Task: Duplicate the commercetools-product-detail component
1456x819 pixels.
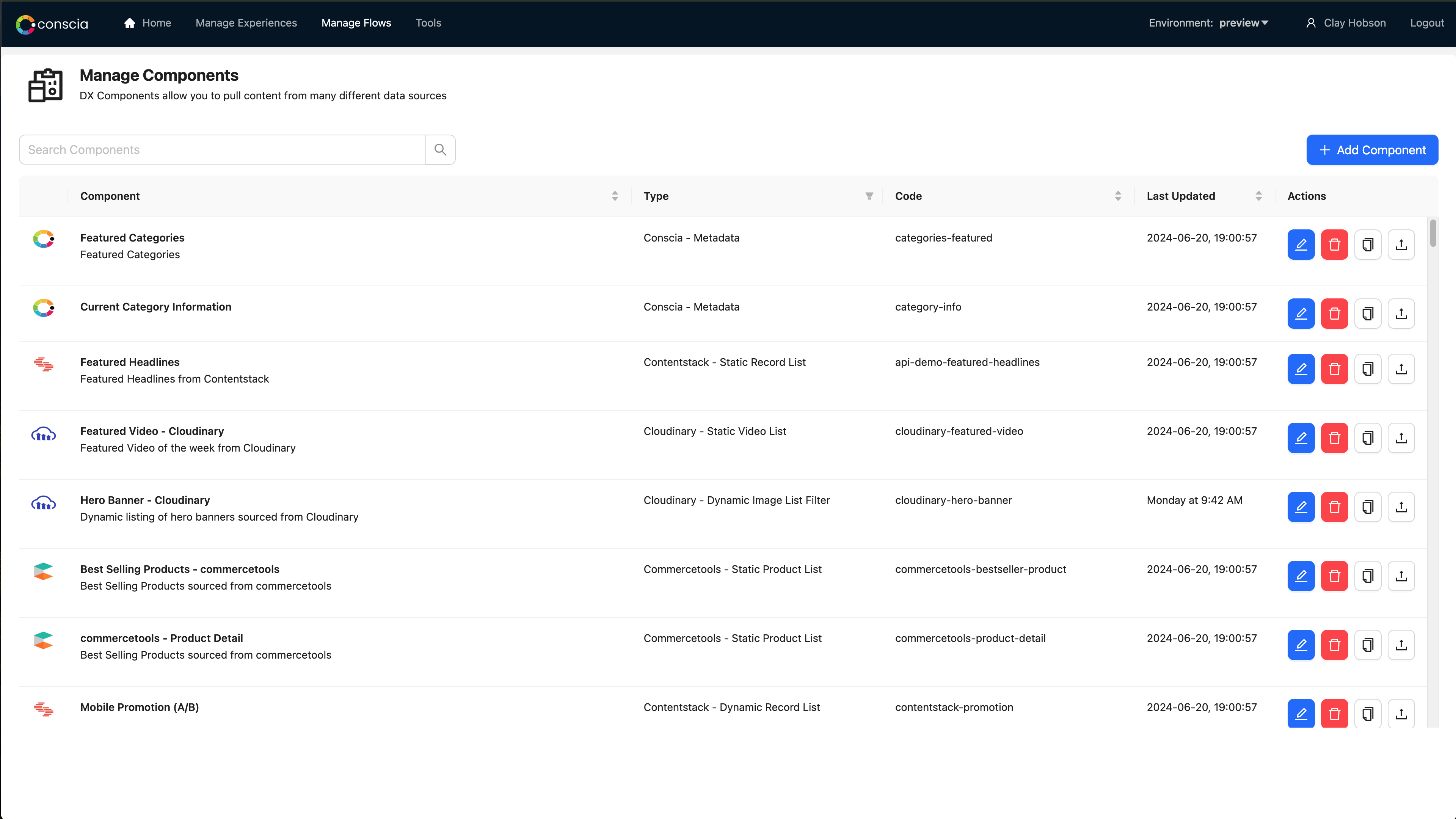Action: 1367,645
